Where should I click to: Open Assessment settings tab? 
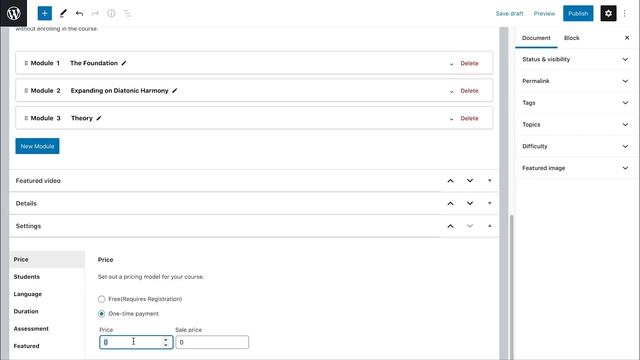point(47,329)
